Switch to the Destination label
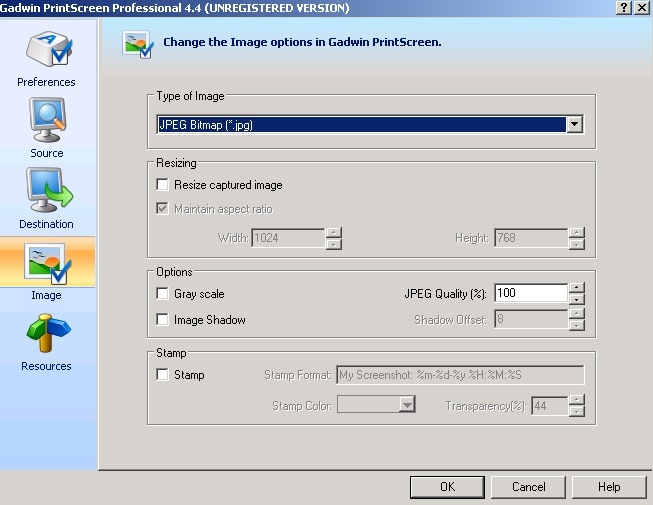The width and height of the screenshot is (653, 505). point(46,224)
